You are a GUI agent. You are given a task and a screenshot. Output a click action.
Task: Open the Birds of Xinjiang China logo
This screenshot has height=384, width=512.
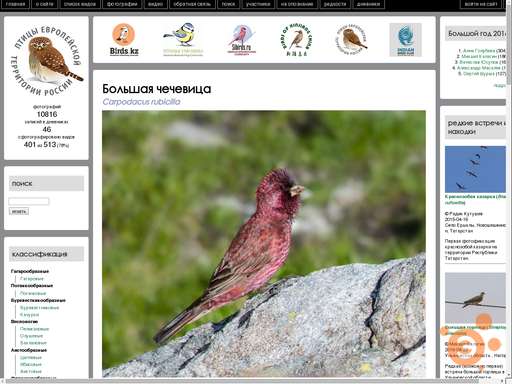tap(296, 39)
